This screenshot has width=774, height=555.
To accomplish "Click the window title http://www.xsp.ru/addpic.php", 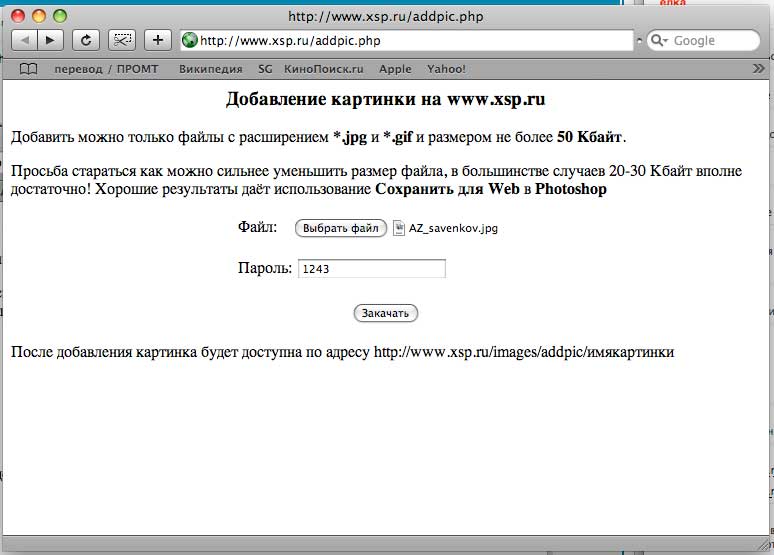I will (386, 16).
